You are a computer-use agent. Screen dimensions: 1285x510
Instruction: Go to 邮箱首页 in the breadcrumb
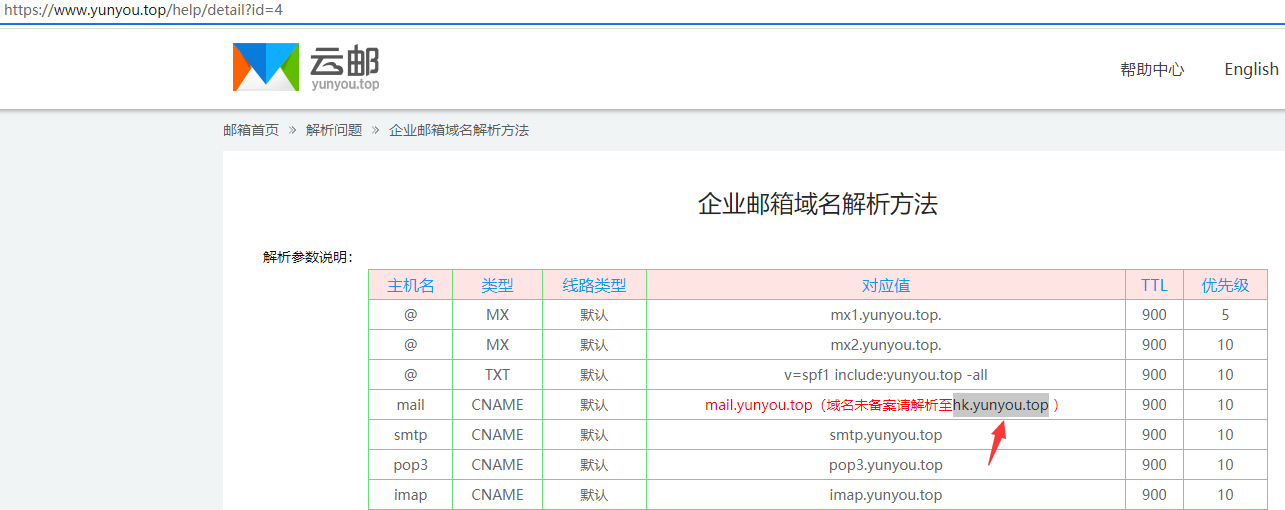tap(251, 130)
